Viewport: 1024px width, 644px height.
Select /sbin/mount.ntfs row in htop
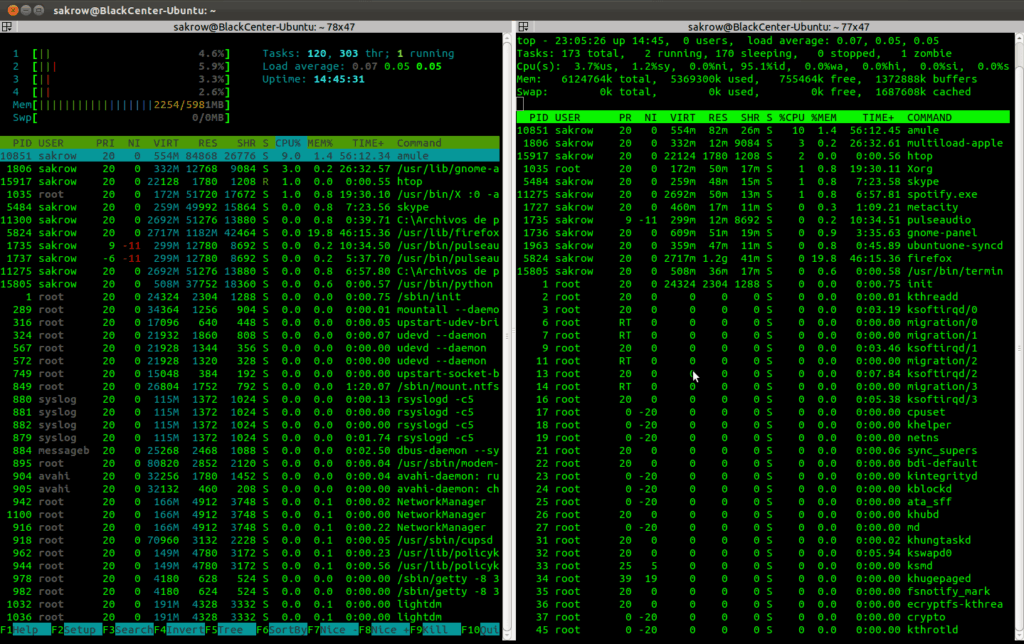[x=250, y=387]
